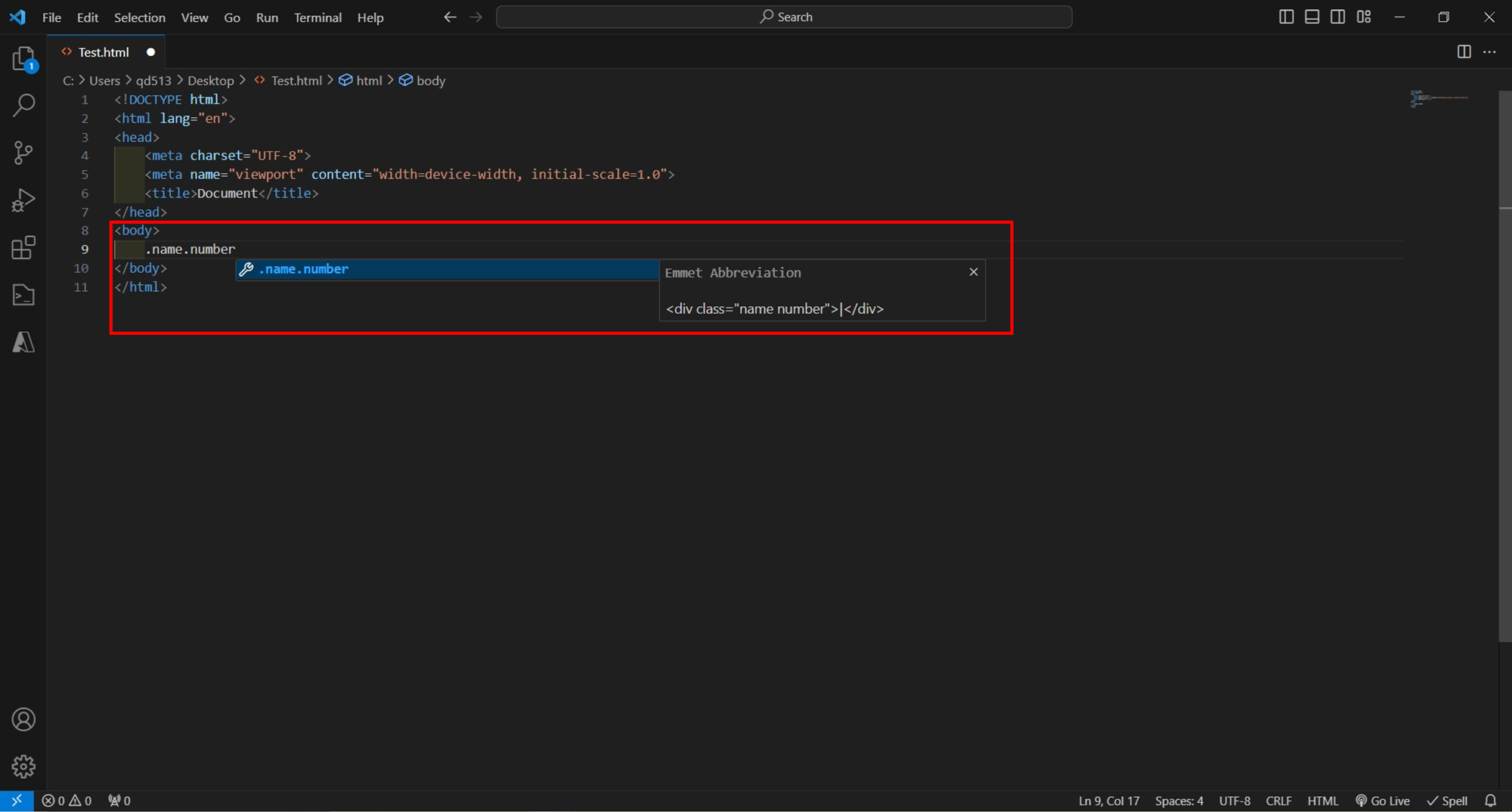Image resolution: width=1512 pixels, height=812 pixels.
Task: Open the Search view in activity bar
Action: pos(23,105)
